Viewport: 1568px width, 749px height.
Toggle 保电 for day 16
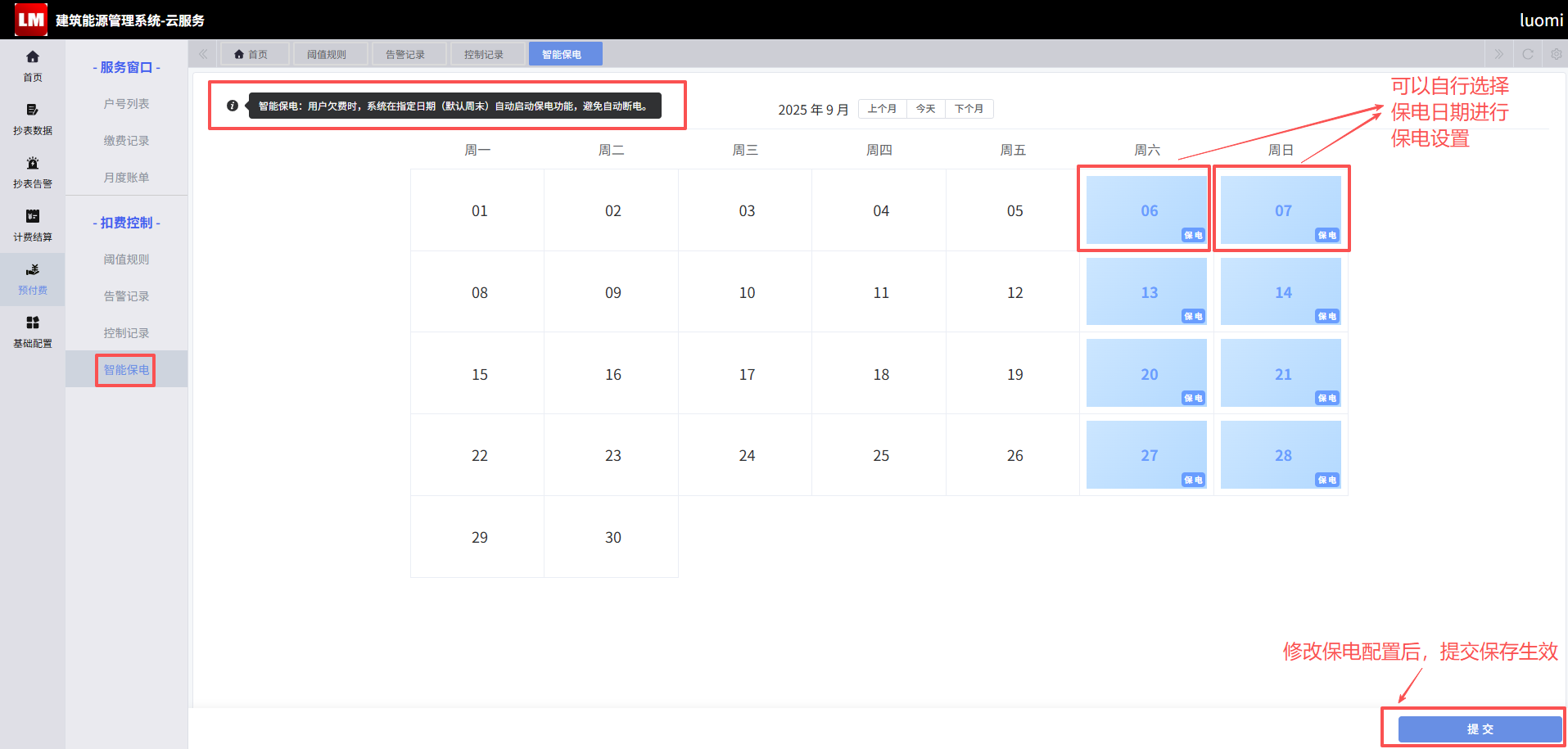612,374
